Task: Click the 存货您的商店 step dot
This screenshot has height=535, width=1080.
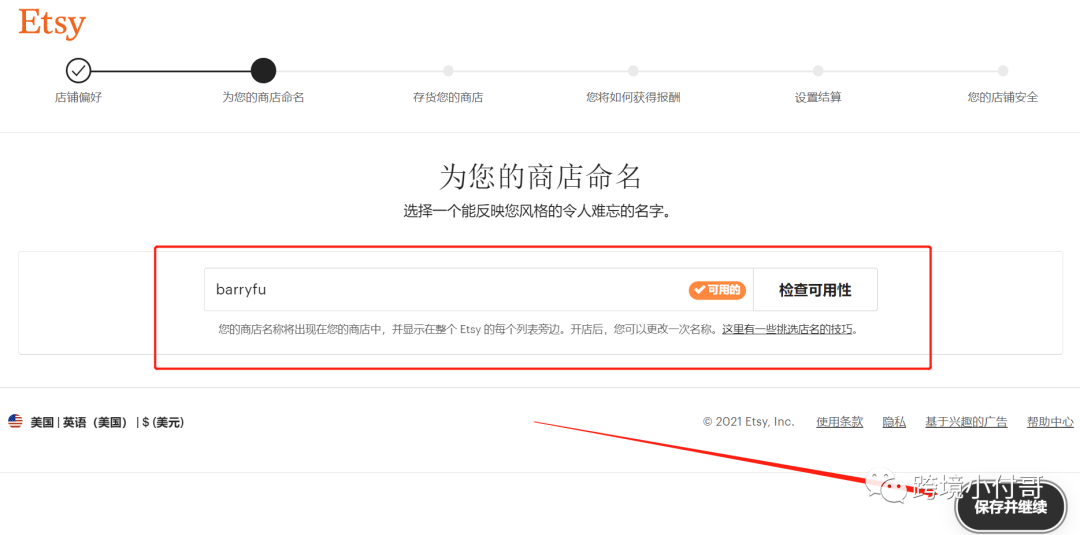Action: coord(448,70)
